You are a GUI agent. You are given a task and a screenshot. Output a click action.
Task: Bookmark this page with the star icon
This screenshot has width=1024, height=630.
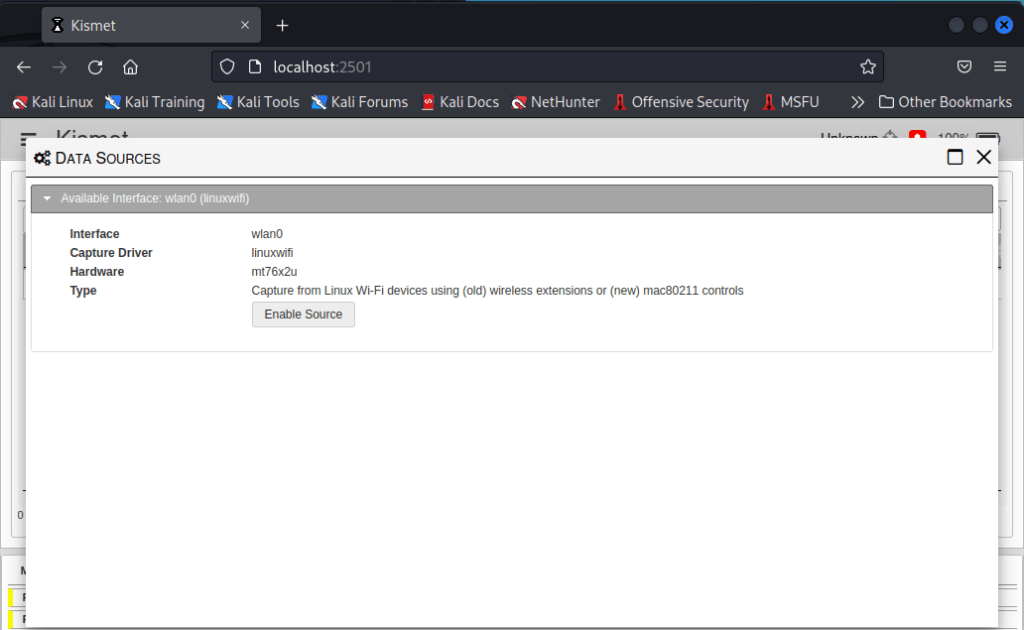pyautogui.click(x=867, y=67)
